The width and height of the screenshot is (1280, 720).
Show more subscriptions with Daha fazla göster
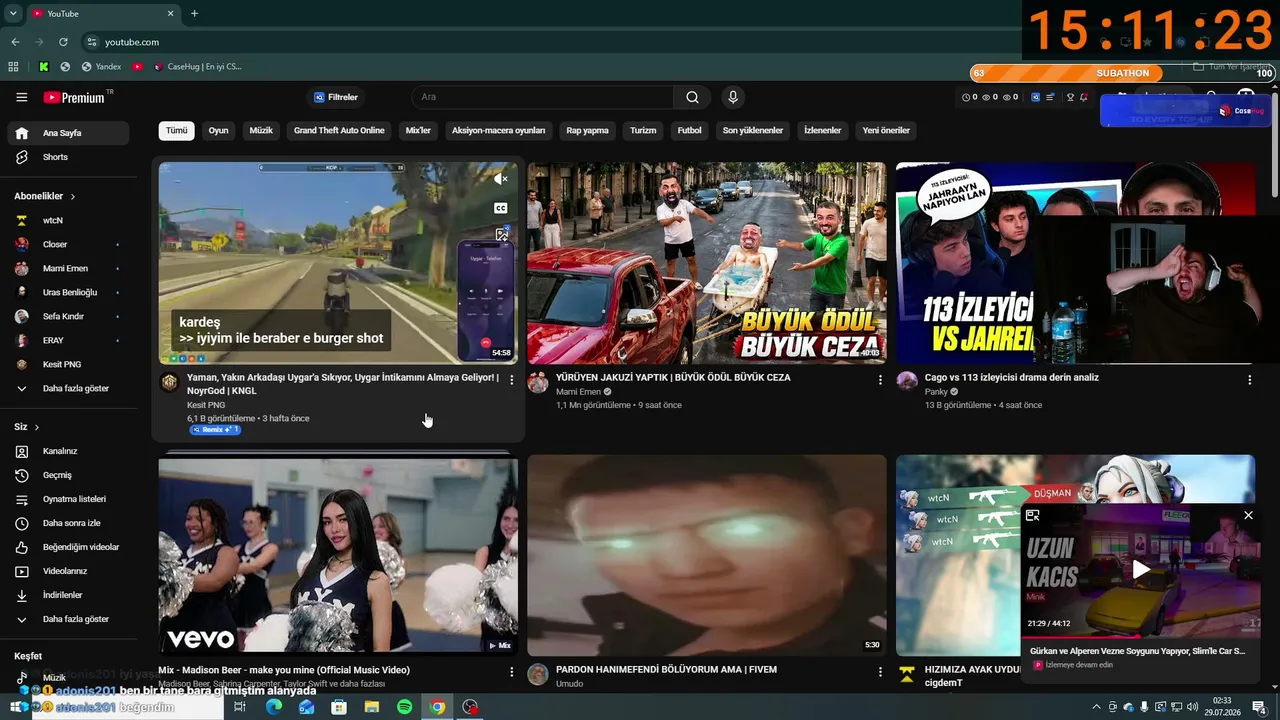[x=69, y=388]
